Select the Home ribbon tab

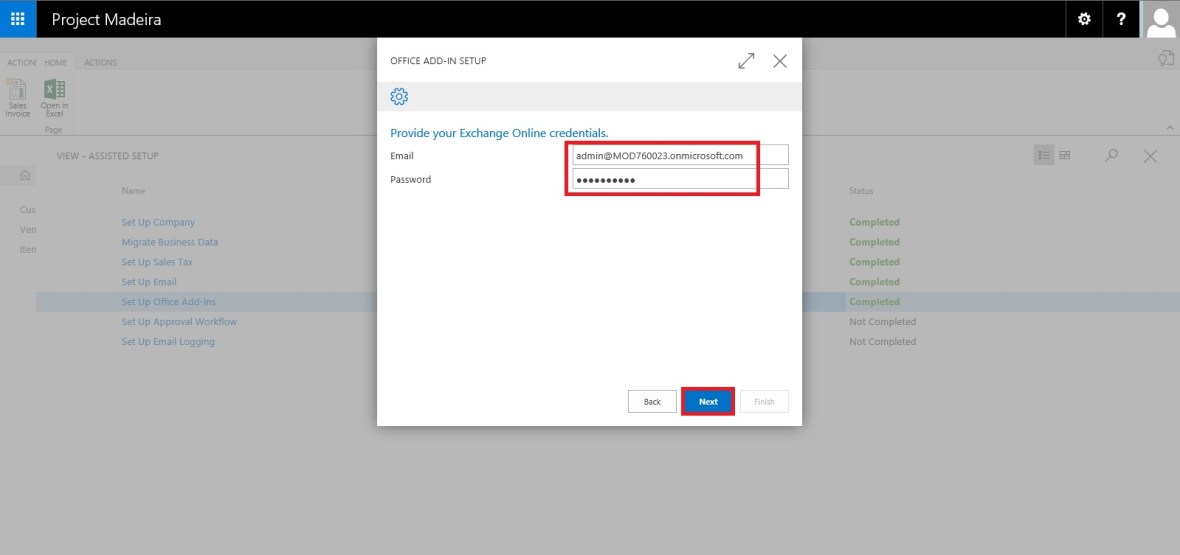[55, 63]
